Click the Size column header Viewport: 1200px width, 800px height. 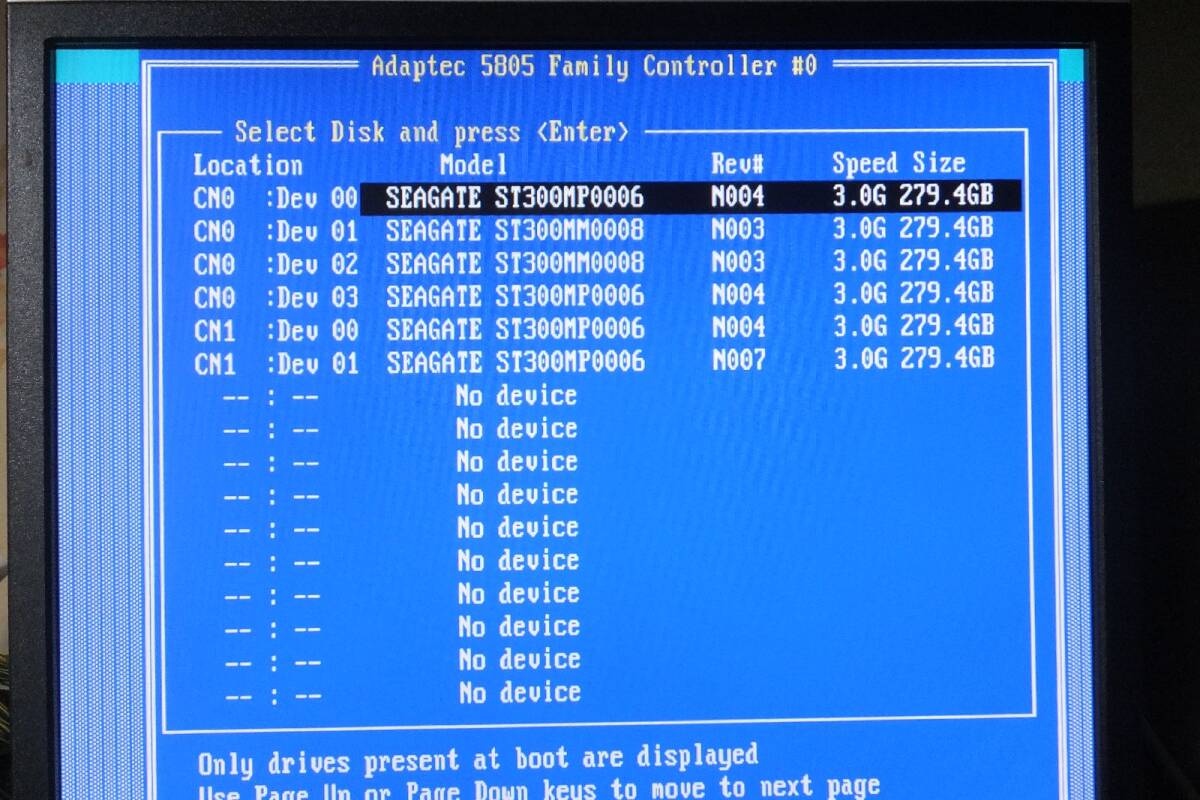pos(939,163)
